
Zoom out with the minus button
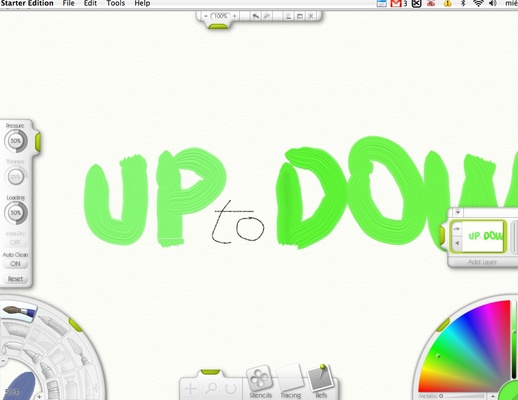coord(206,16)
